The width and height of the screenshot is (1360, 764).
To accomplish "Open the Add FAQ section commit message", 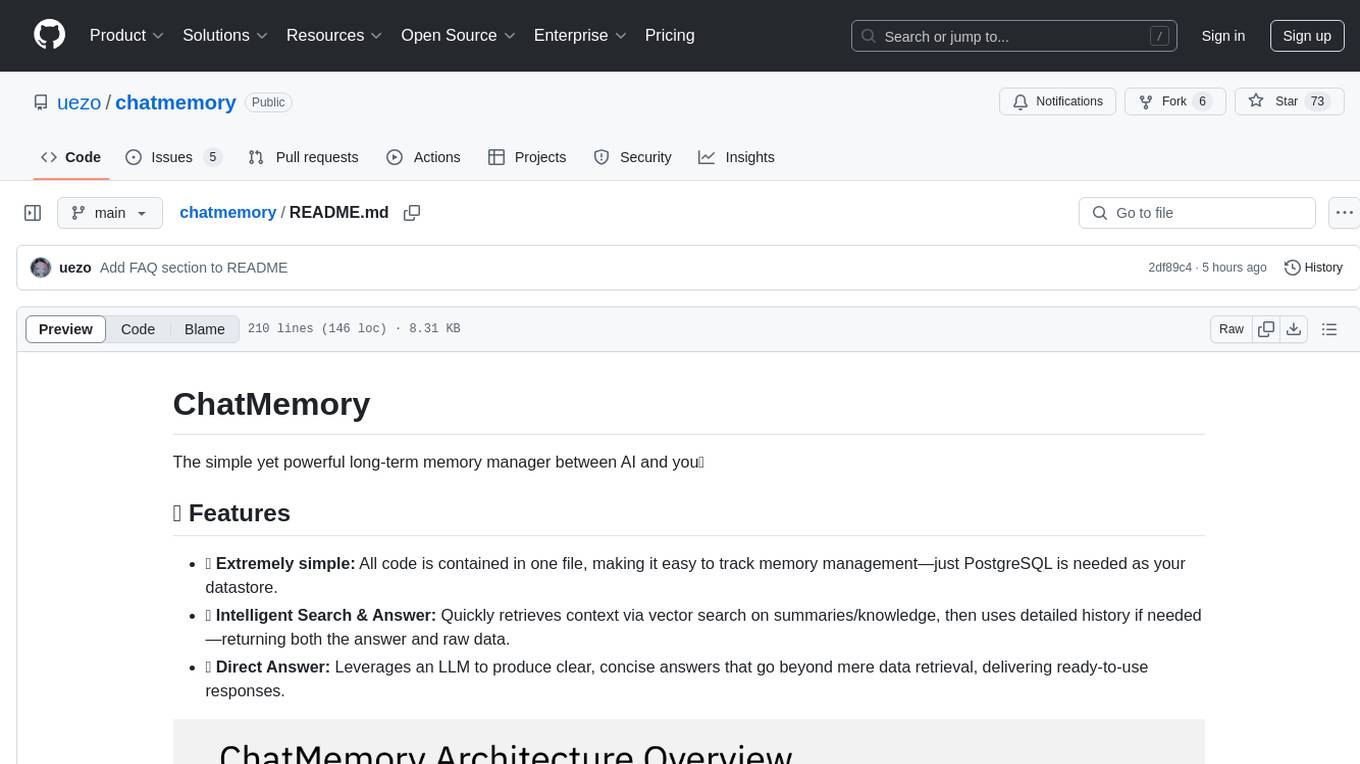I will (194, 268).
